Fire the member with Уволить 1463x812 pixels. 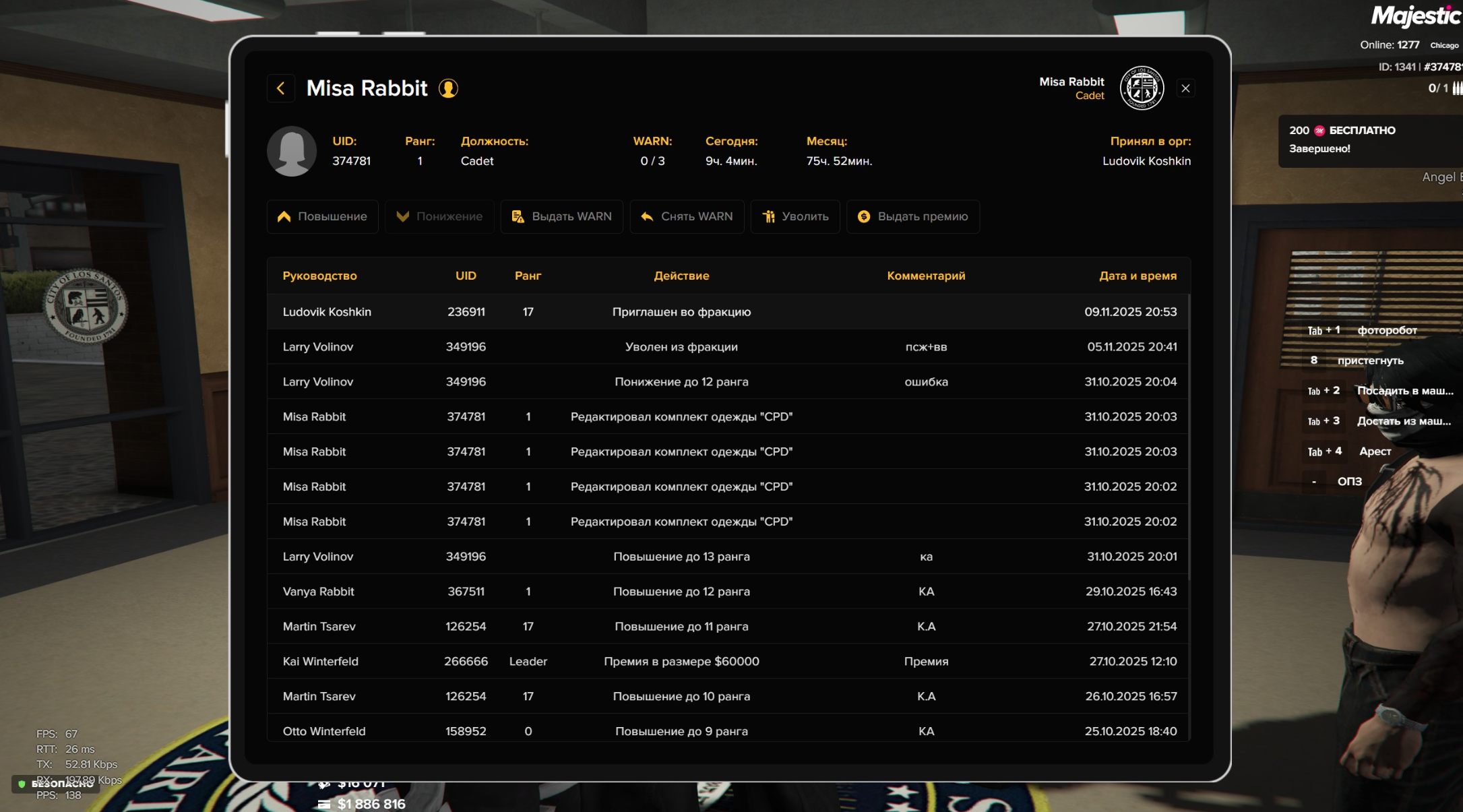(795, 216)
